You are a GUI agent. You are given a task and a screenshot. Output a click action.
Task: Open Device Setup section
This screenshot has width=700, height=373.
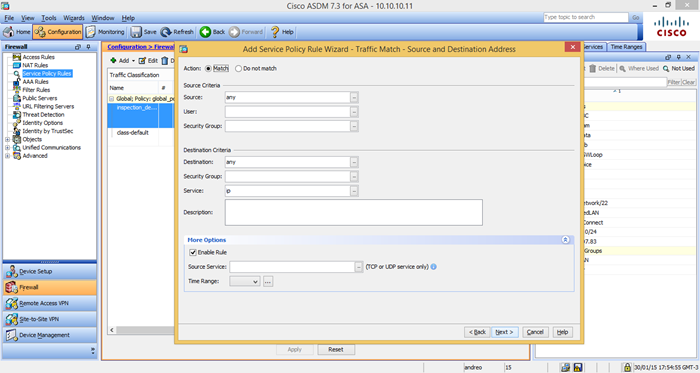50,271
